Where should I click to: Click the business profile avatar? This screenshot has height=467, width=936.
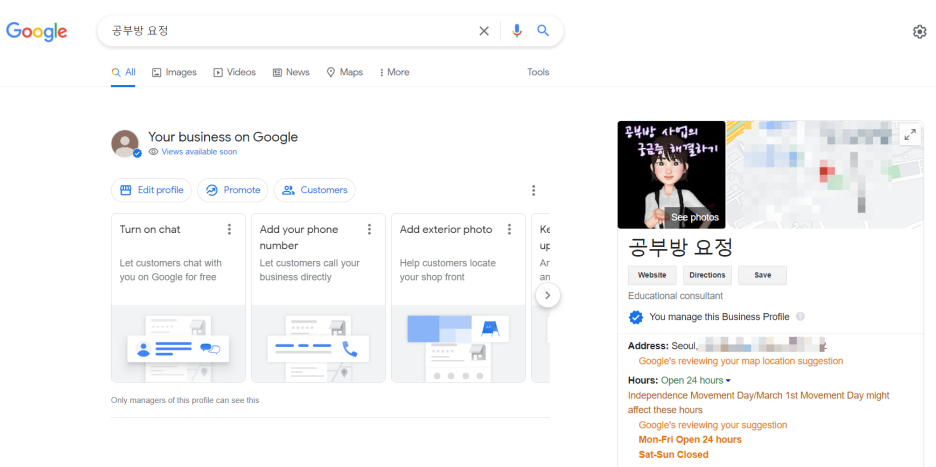pyautogui.click(x=125, y=143)
